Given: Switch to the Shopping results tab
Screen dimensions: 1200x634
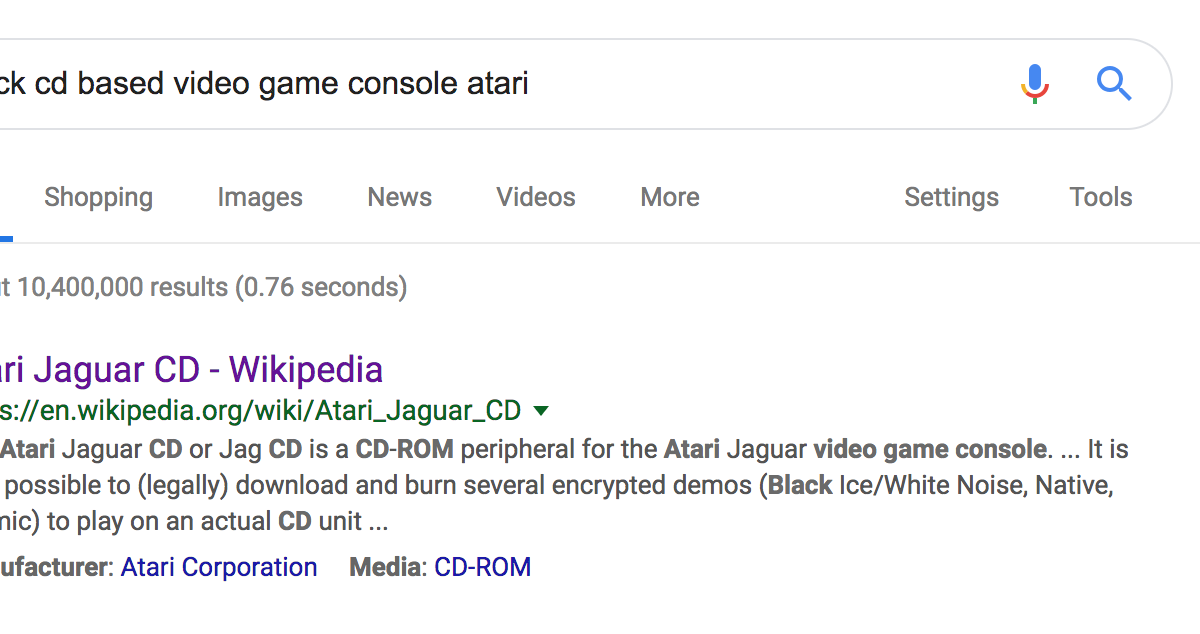Looking at the screenshot, I should pos(98,198).
